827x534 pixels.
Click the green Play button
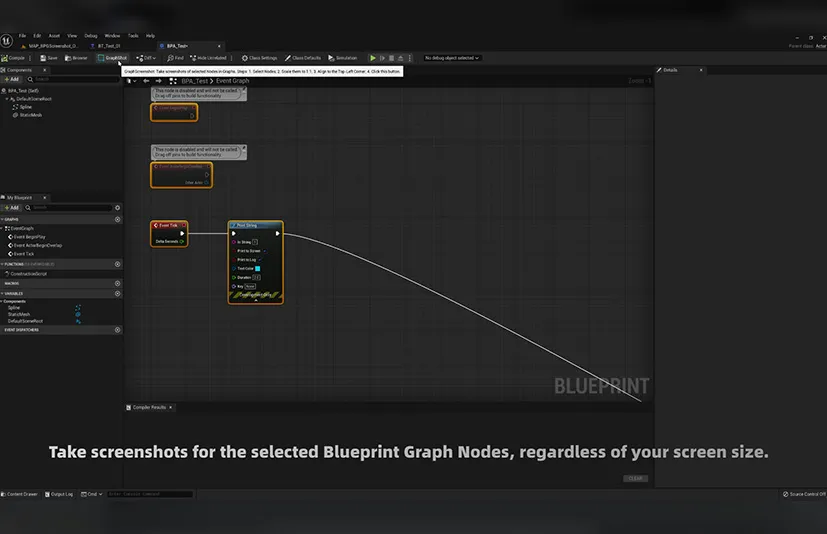373,58
